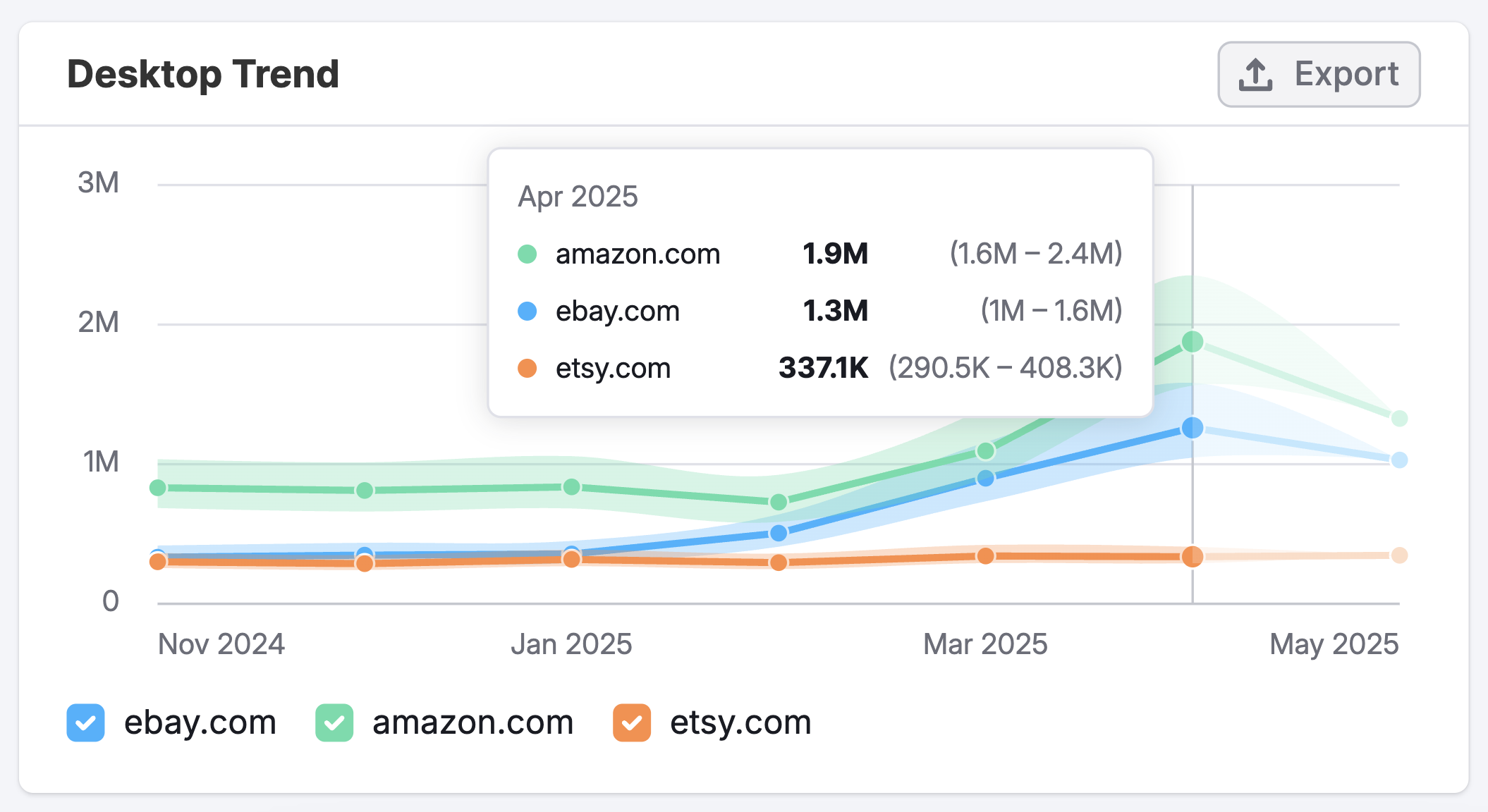Click the amazon.com May 2025 endpoint marker
The height and width of the screenshot is (812, 1488).
coord(1400,417)
